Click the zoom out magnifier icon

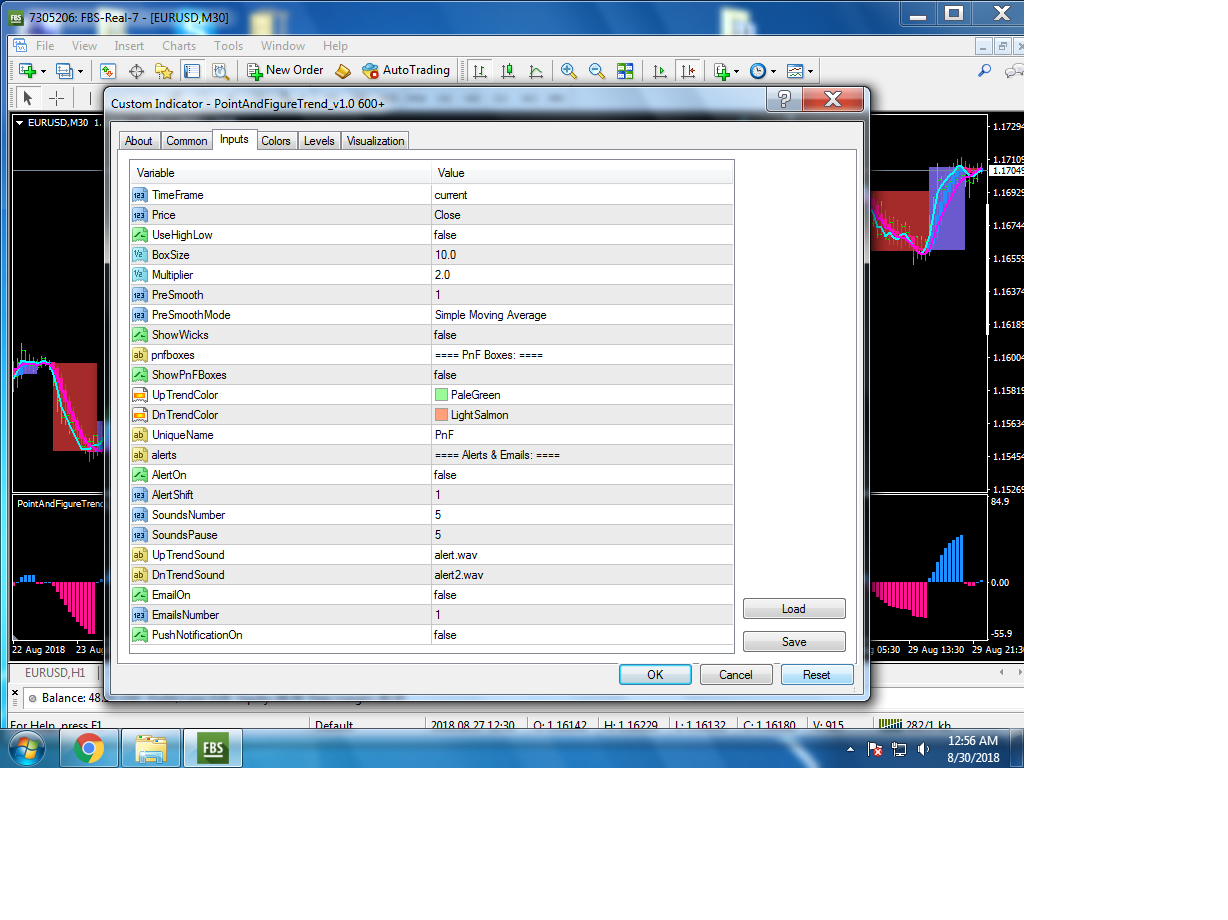click(x=597, y=71)
